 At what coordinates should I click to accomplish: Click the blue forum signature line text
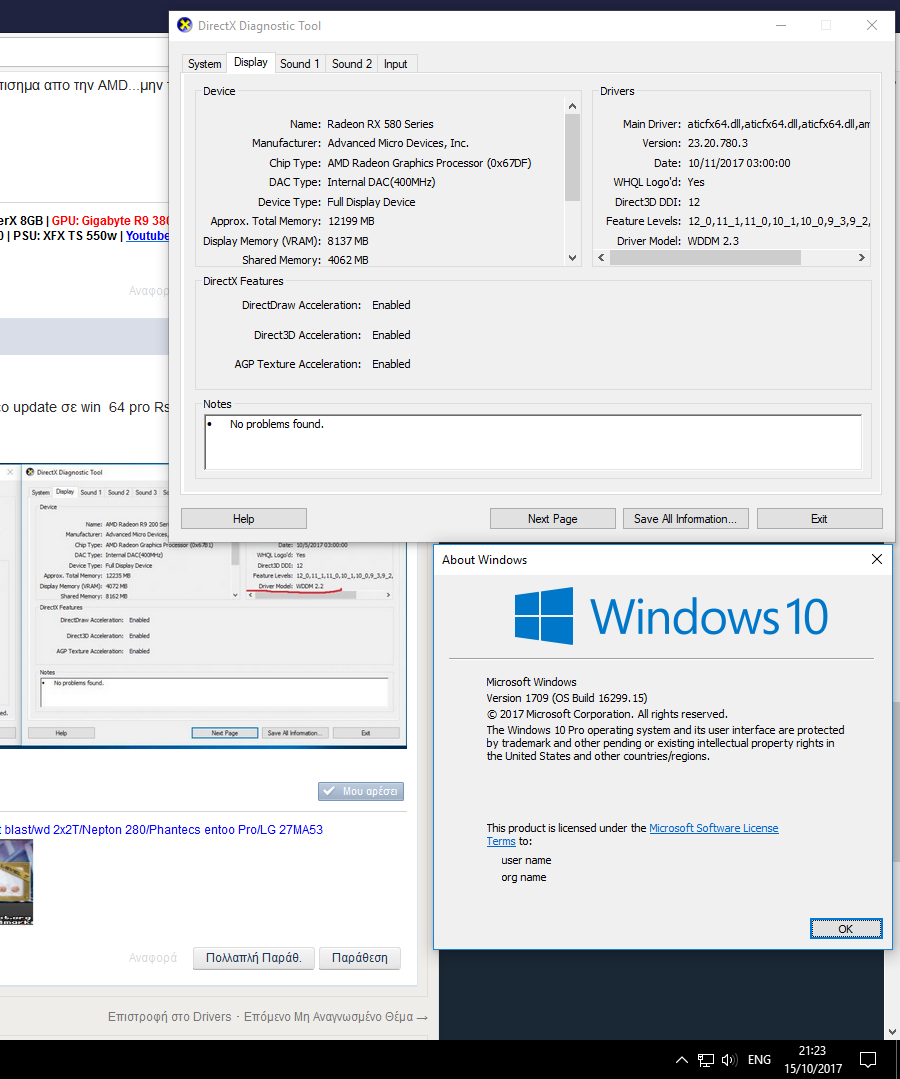[162, 829]
